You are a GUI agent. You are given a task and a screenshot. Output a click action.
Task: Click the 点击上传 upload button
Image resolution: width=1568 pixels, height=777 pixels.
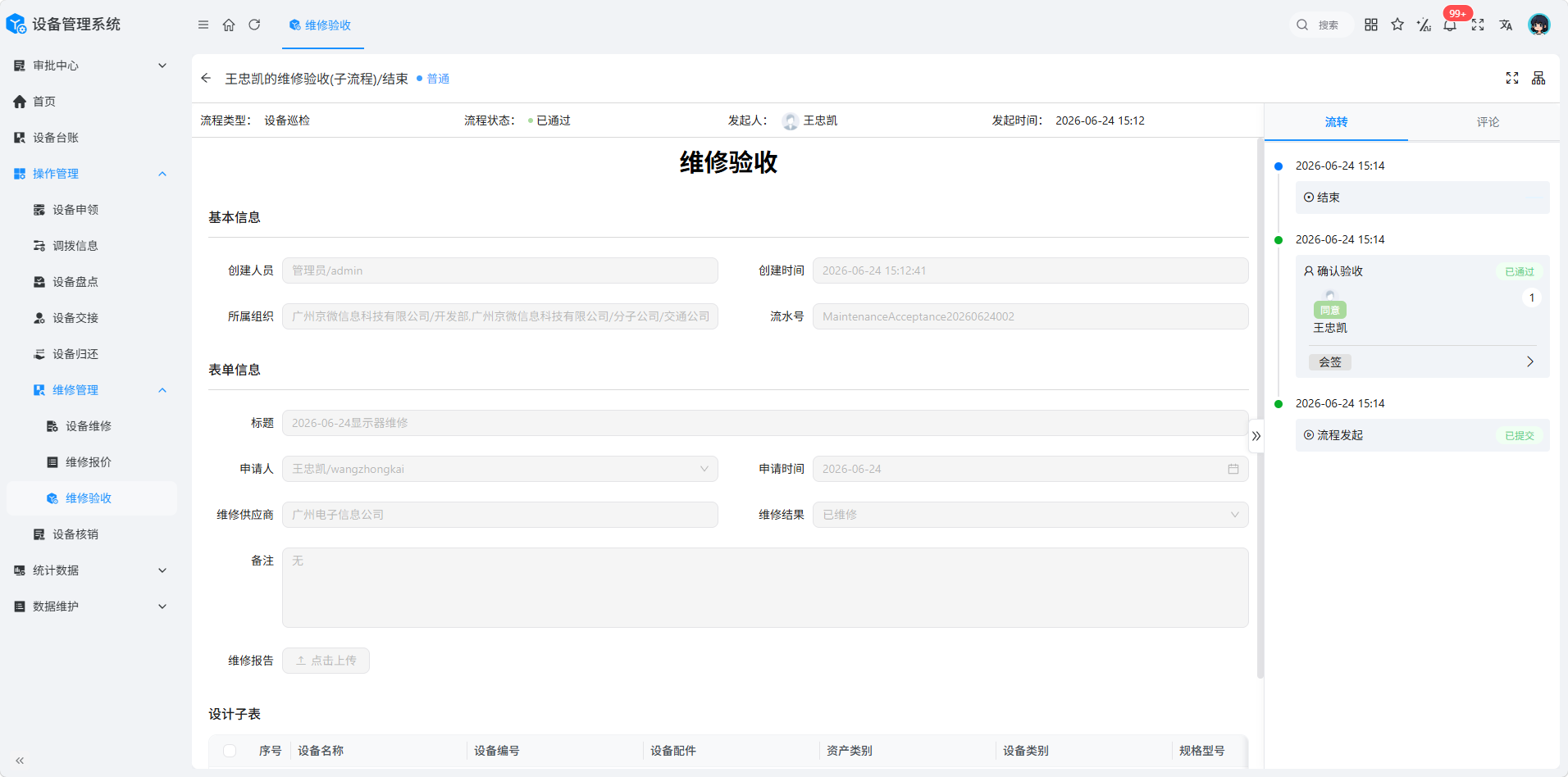(x=326, y=661)
